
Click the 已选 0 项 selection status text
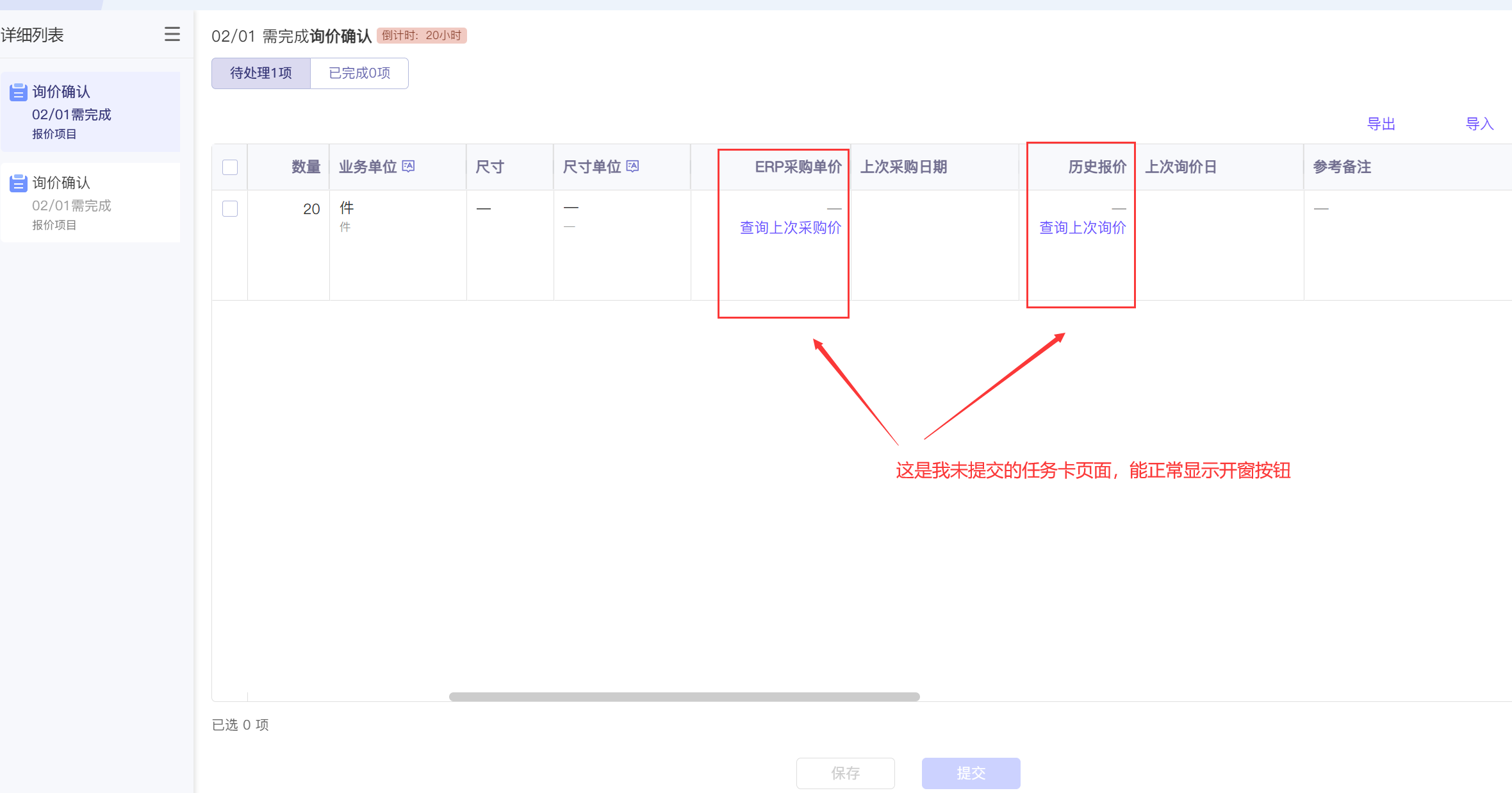coord(240,725)
